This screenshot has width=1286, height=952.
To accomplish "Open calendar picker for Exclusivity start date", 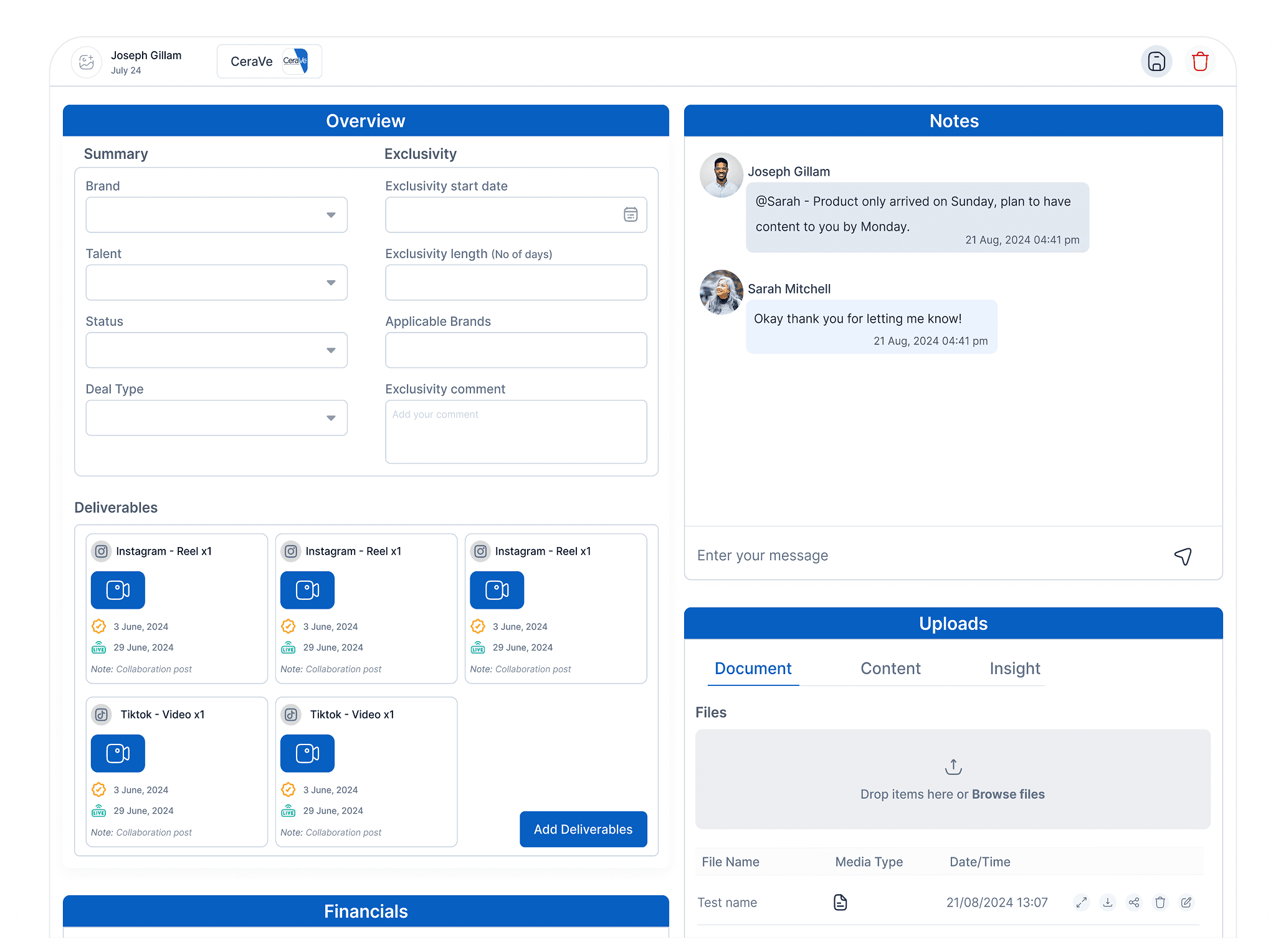I will pyautogui.click(x=631, y=215).
